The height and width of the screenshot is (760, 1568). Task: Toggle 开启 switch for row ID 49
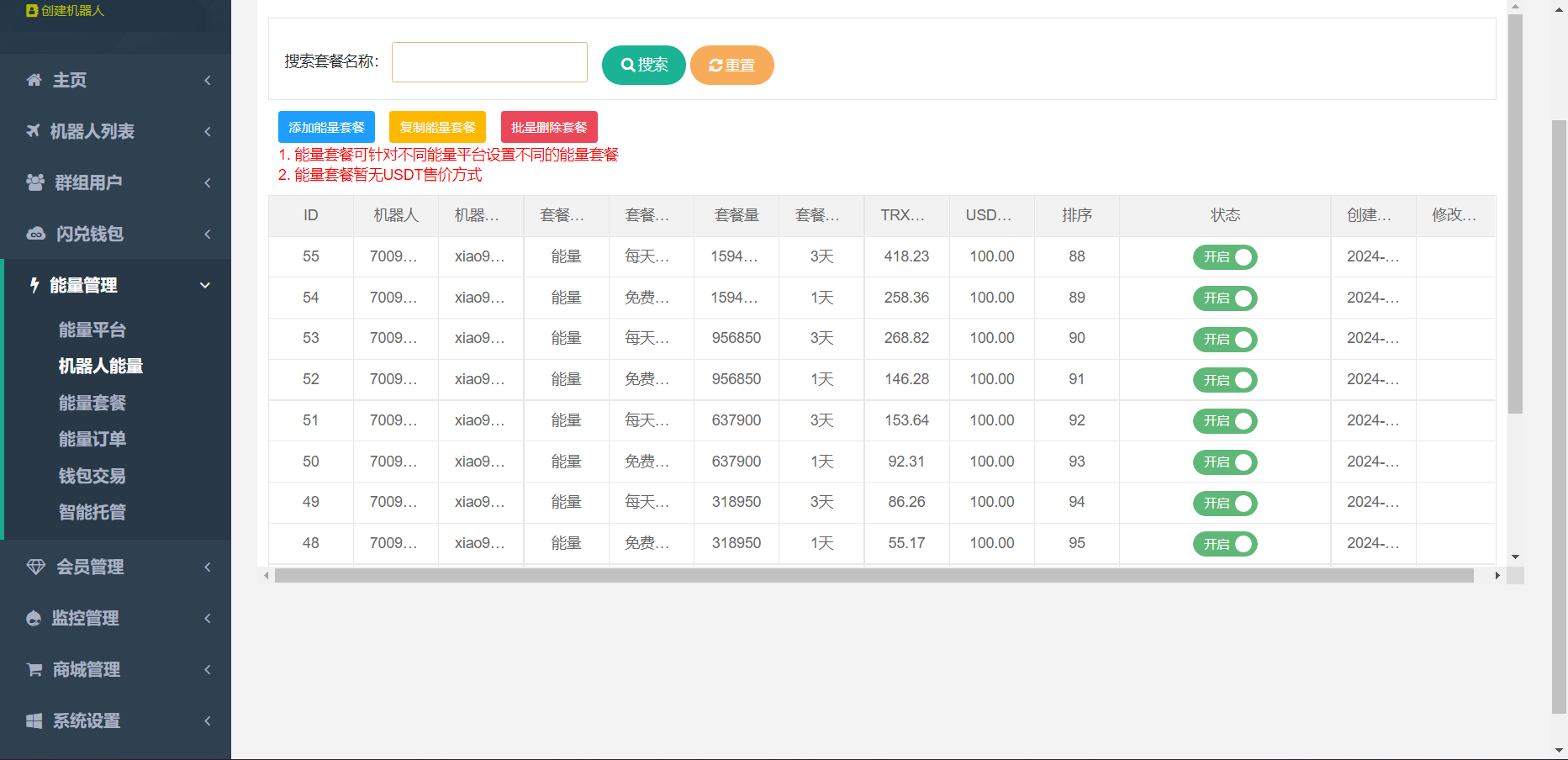[1225, 504]
